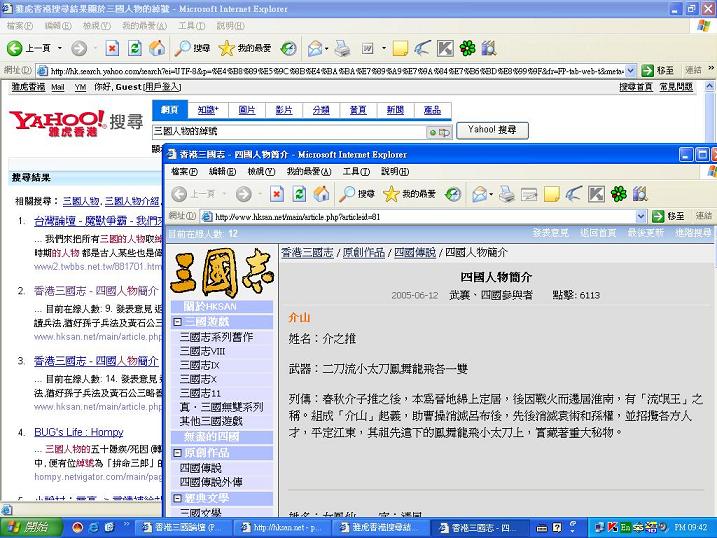The image size is (717, 538).
Task: Follow 四國傳說 breadcrumb link
Action: pyautogui.click(x=415, y=252)
